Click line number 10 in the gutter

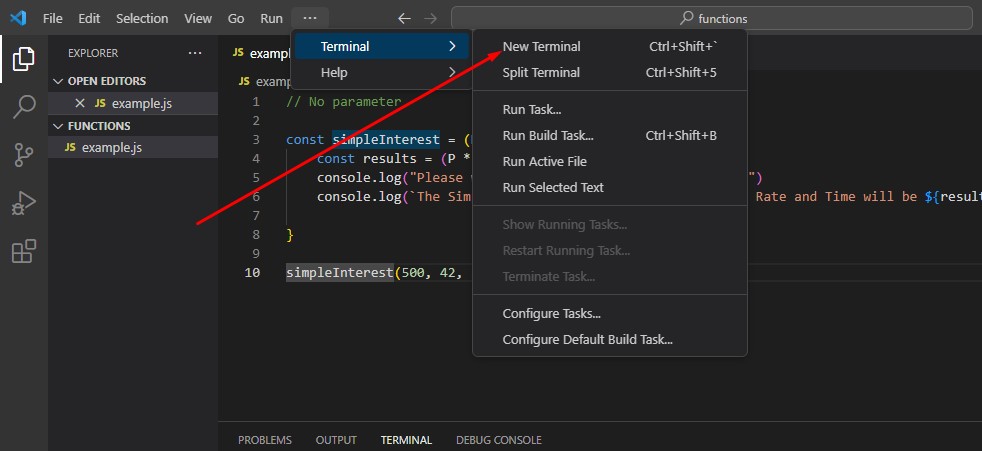click(252, 272)
